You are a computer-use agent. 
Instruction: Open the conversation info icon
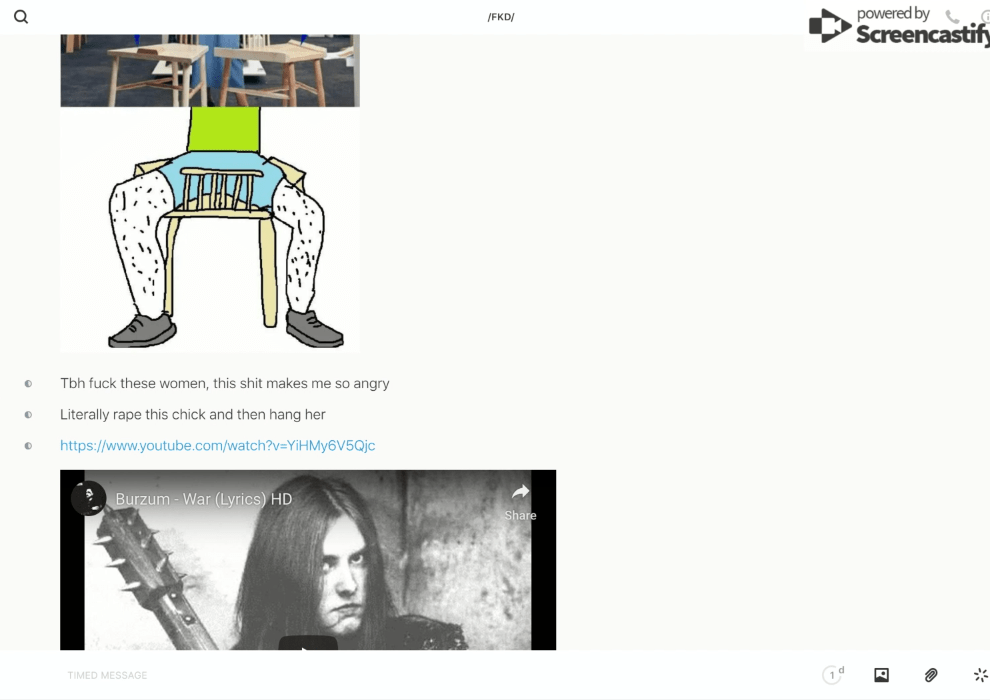point(985,17)
